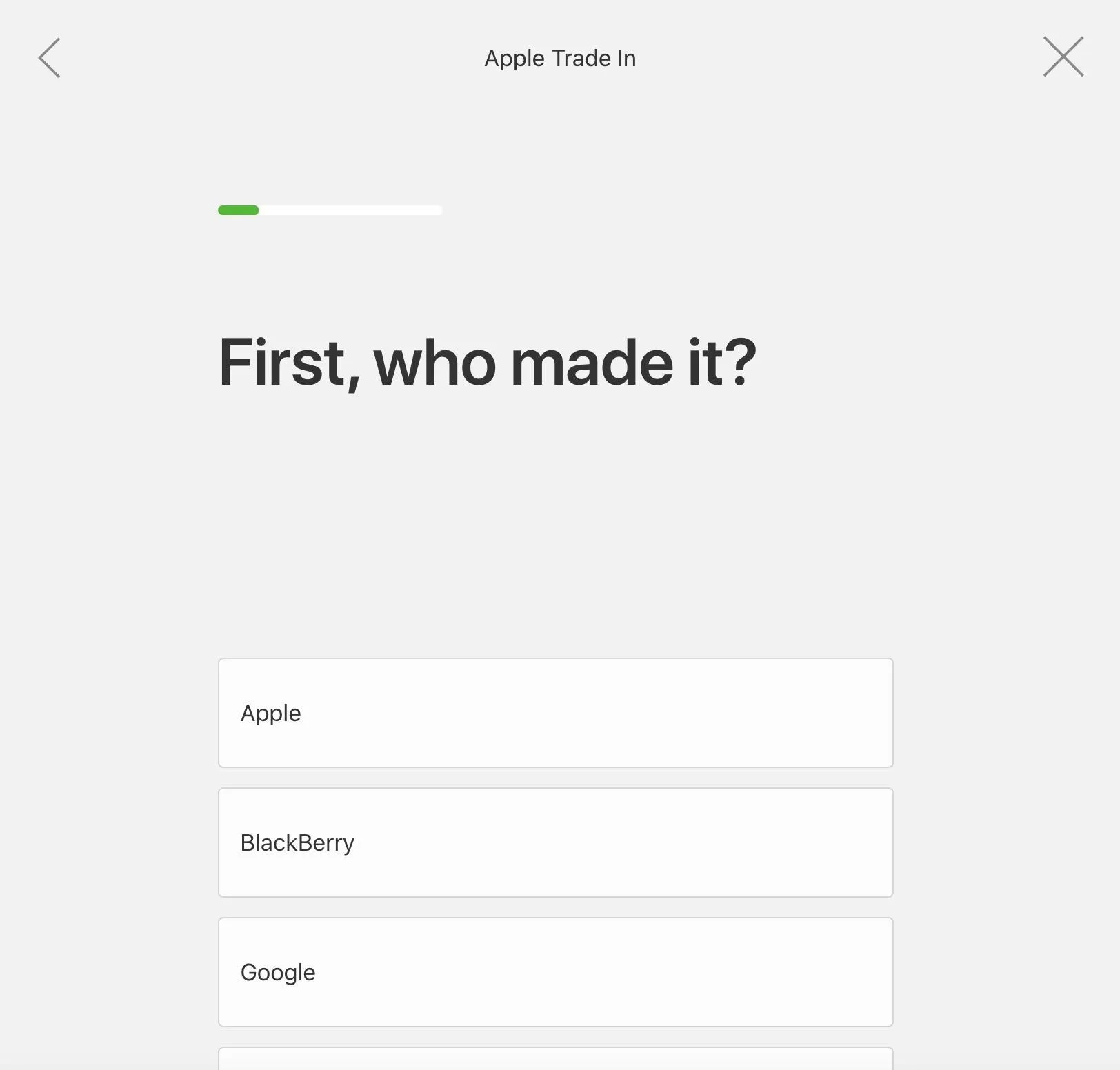Click the question mark in the heading
The width and height of the screenshot is (1120, 1070).
pyautogui.click(x=743, y=363)
